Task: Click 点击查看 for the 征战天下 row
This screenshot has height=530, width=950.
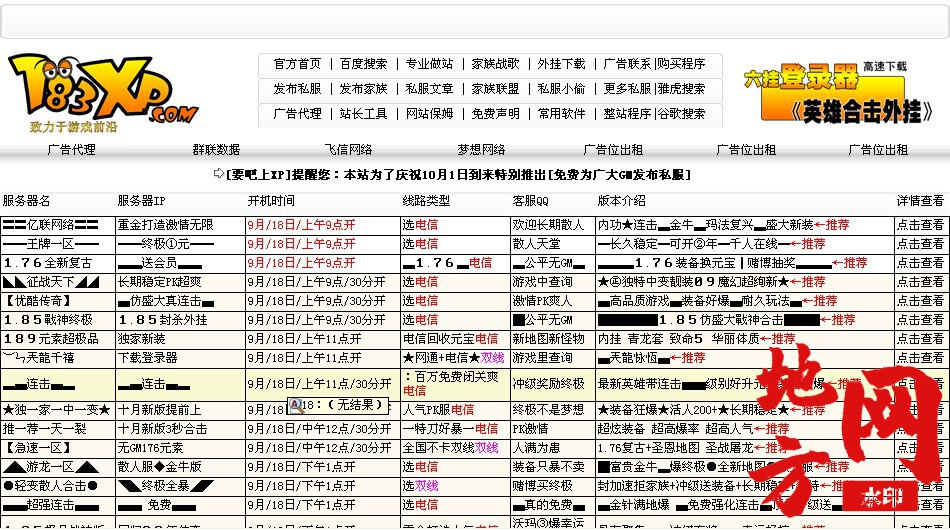Action: click(920, 282)
